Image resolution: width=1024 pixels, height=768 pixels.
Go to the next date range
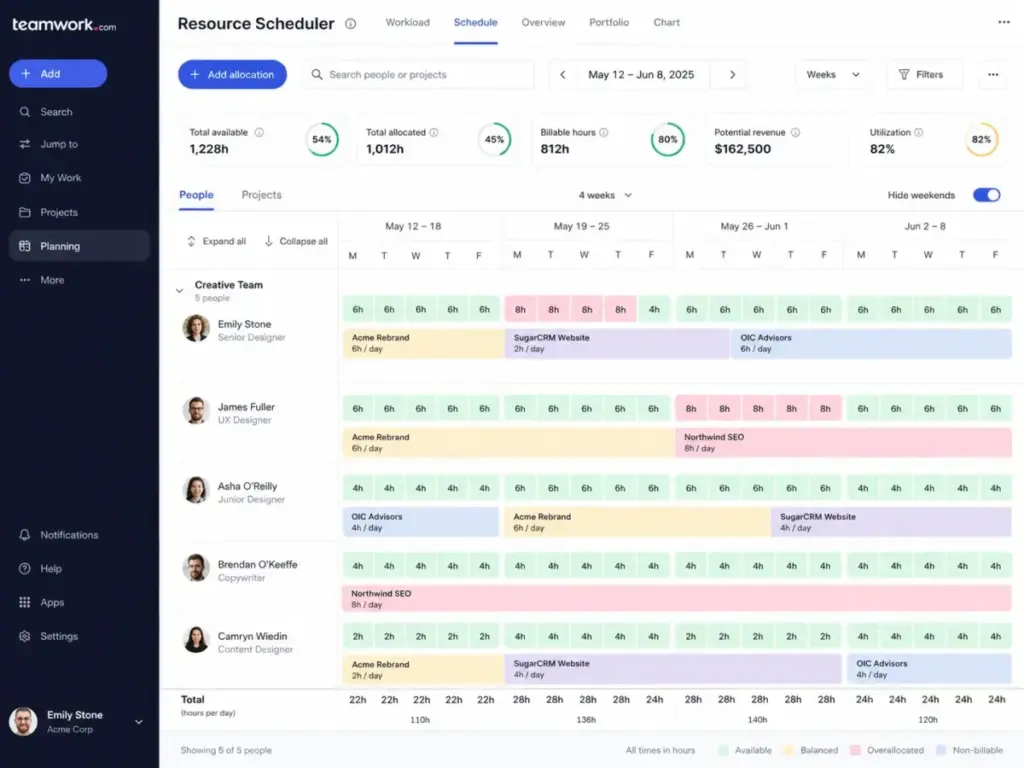tap(732, 74)
